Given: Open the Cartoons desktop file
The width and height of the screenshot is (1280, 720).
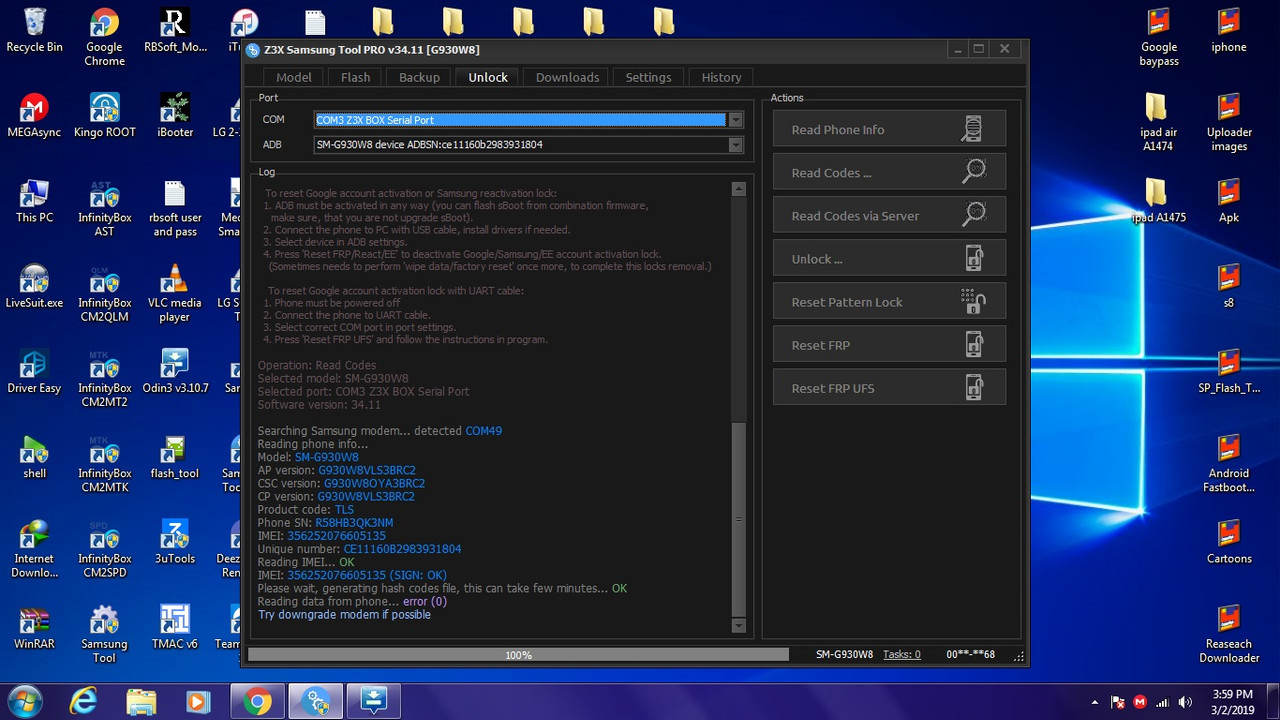Looking at the screenshot, I should 1229,541.
